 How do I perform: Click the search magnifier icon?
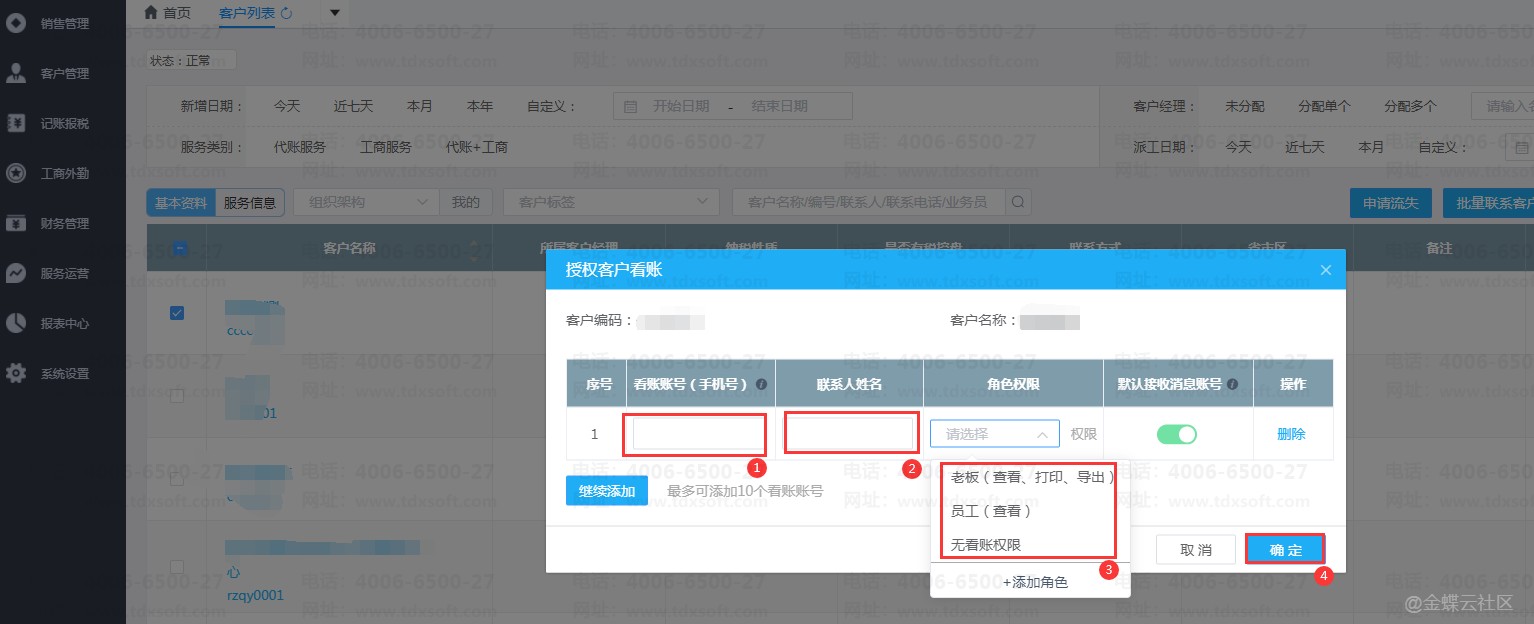(x=1018, y=202)
